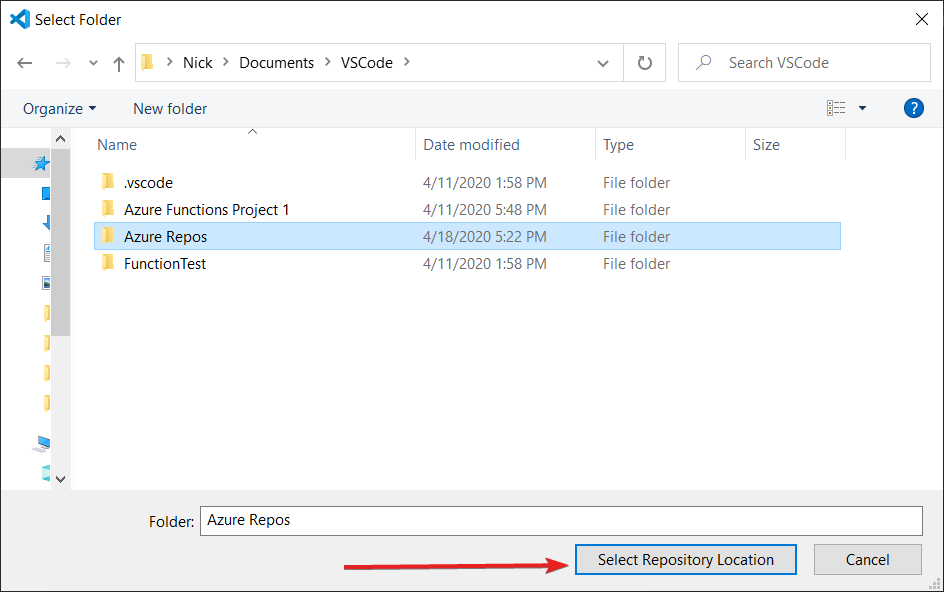Expand chevron after VSCode breadcrumb
944x592 pixels.
click(407, 62)
